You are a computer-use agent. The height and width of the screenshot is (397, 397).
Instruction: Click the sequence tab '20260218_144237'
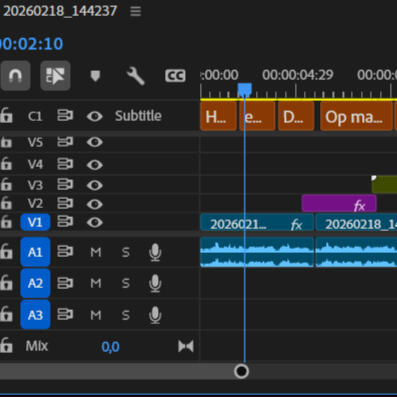point(60,11)
